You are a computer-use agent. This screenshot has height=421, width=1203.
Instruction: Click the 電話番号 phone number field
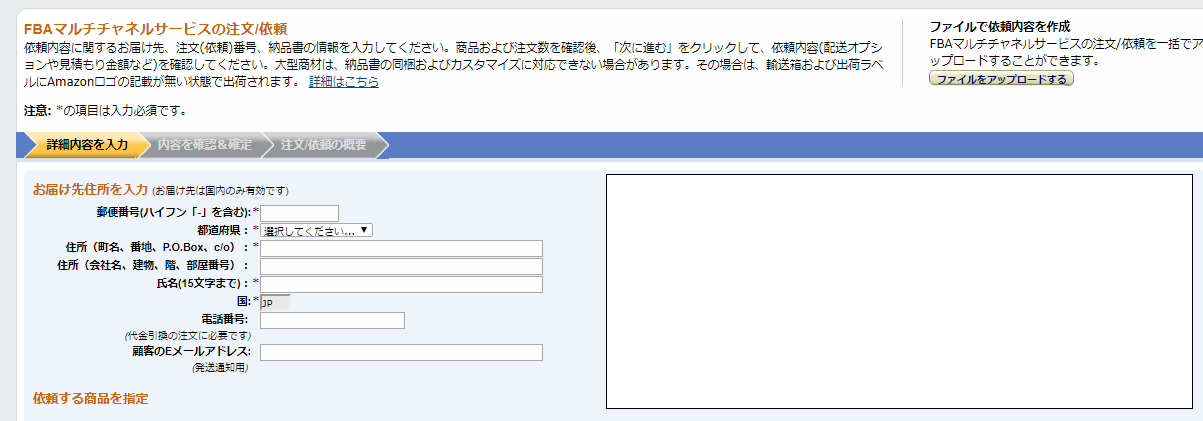[x=332, y=320]
